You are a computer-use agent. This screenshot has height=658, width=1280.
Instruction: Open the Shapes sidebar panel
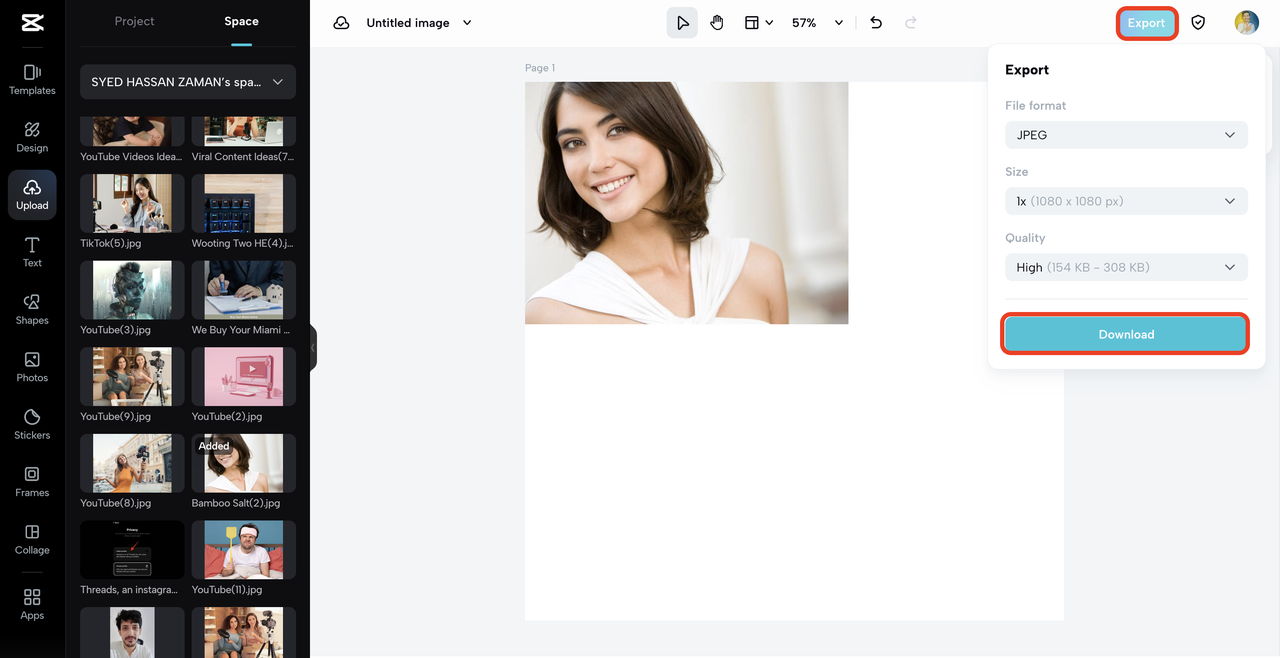point(32,309)
